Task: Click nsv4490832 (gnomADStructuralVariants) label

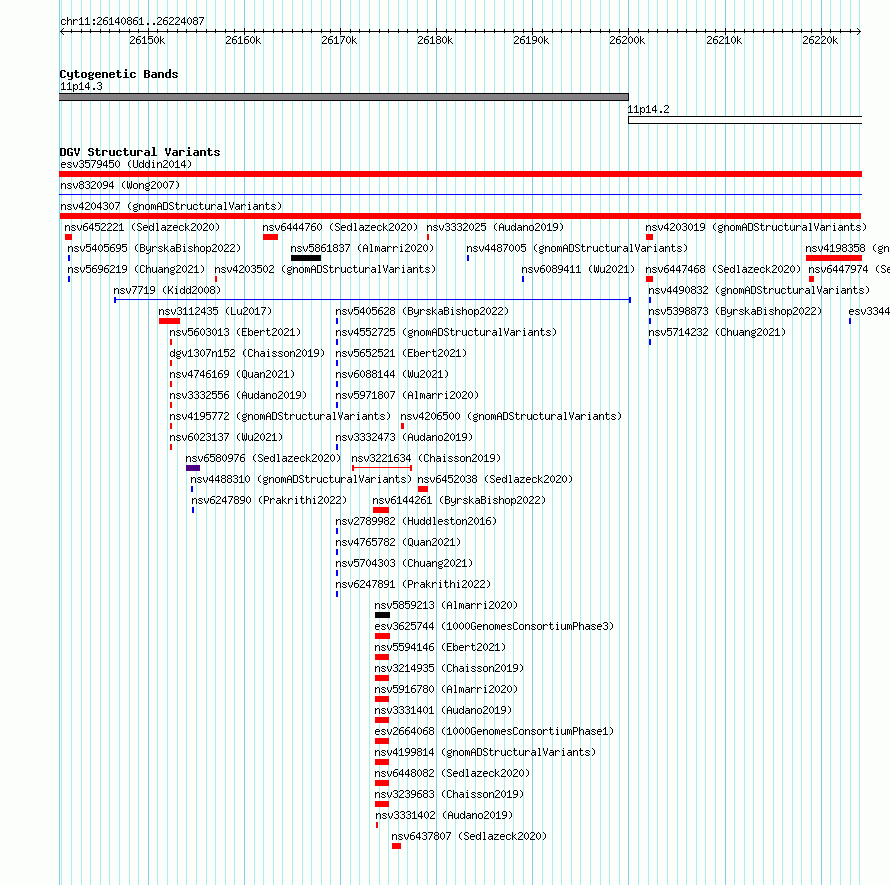Action: 759,290
